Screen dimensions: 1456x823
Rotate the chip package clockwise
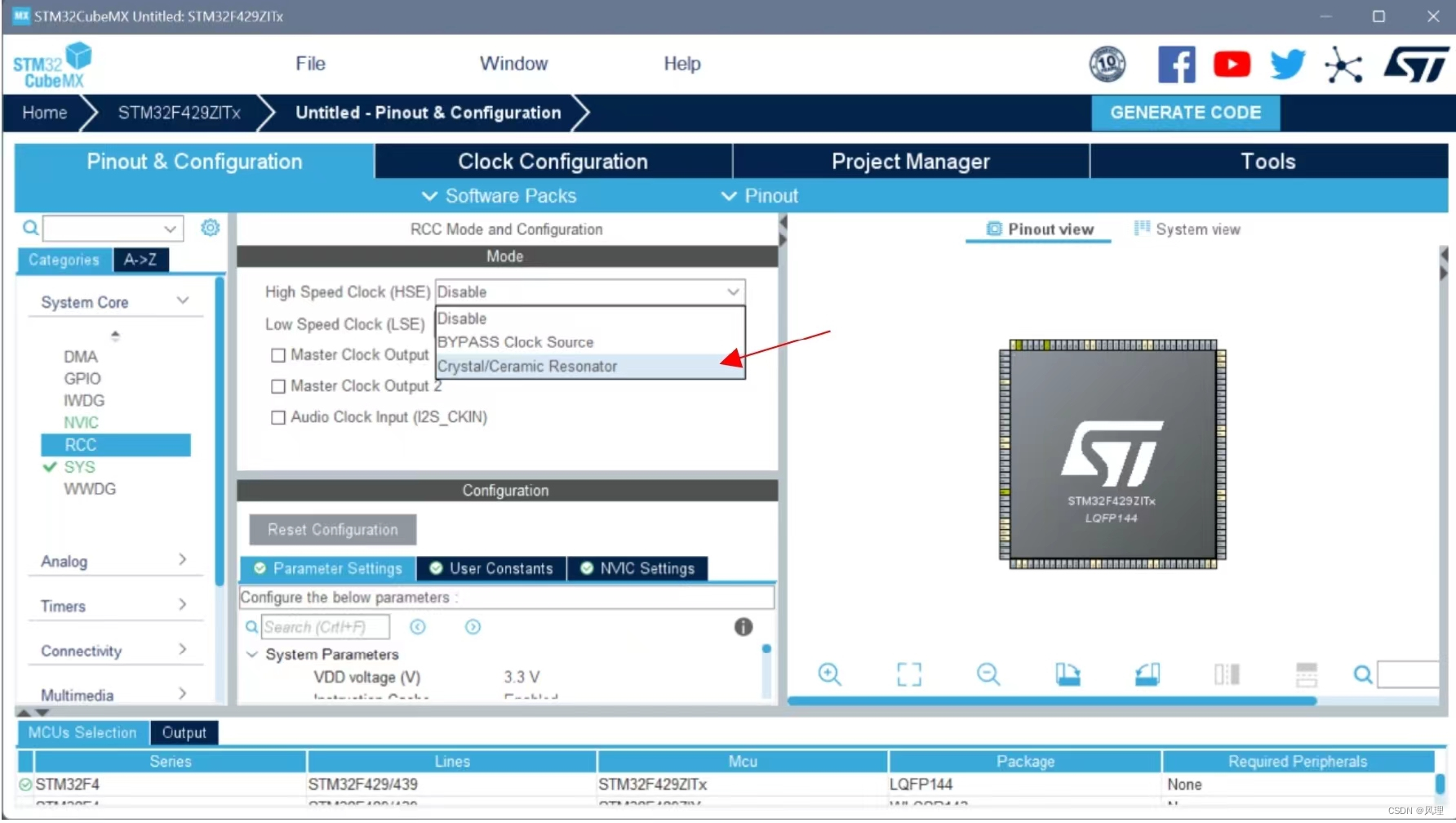pyautogui.click(x=1068, y=674)
